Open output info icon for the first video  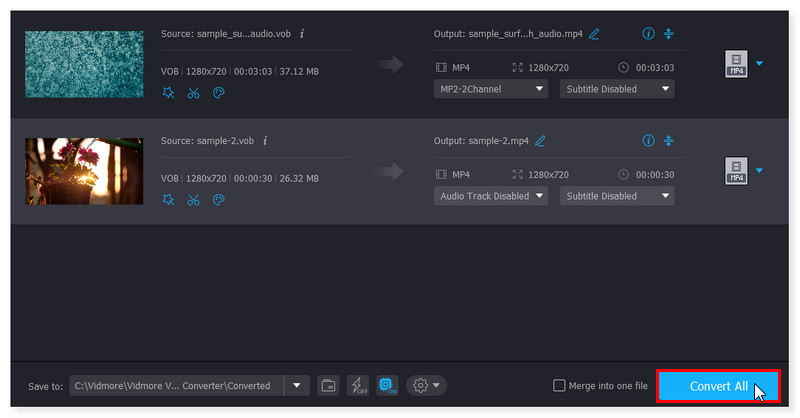(x=648, y=34)
